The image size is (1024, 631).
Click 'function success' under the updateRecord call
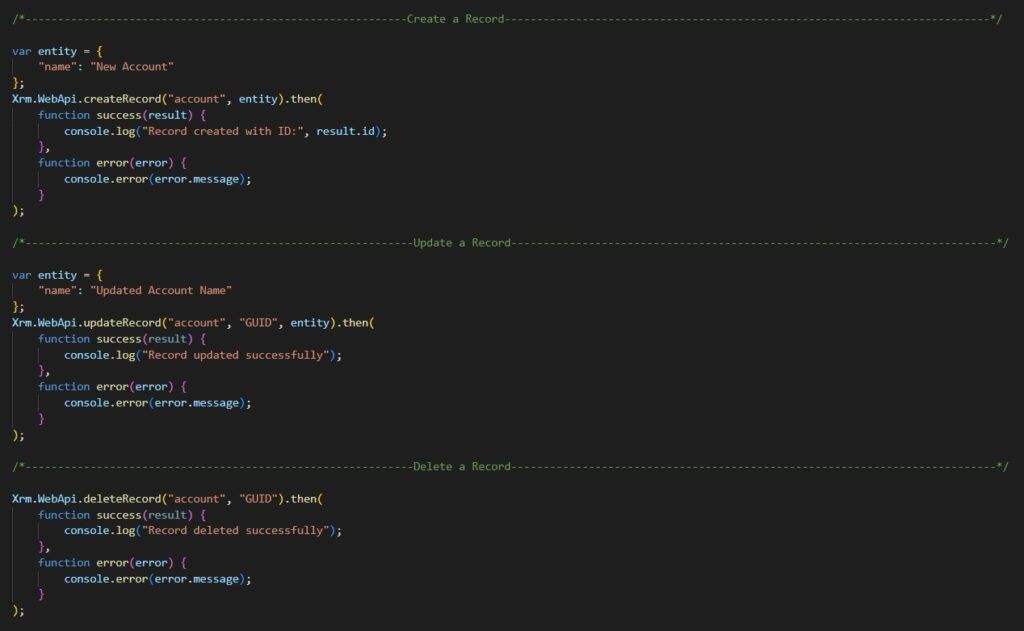point(89,339)
